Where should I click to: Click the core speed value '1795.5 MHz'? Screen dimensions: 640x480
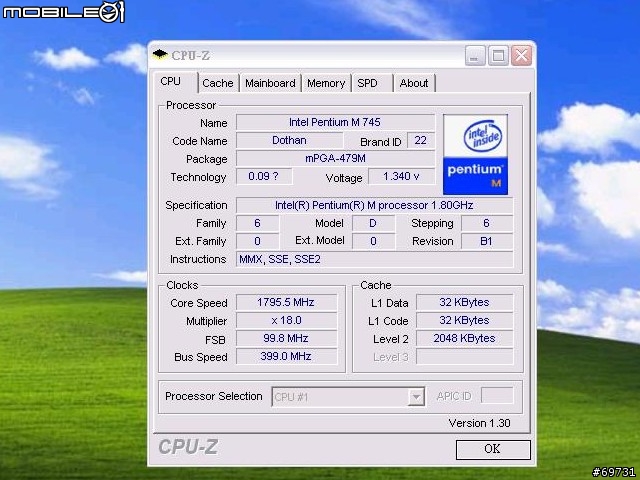pyautogui.click(x=286, y=302)
